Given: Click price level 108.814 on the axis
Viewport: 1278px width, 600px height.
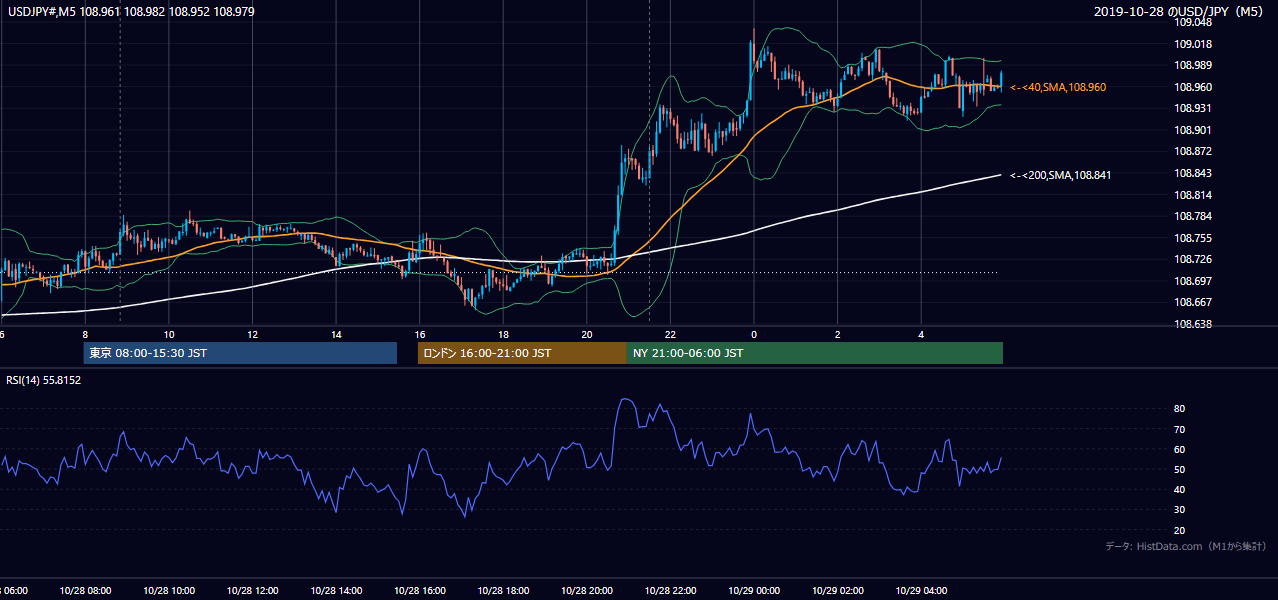Looking at the screenshot, I should (1192, 195).
